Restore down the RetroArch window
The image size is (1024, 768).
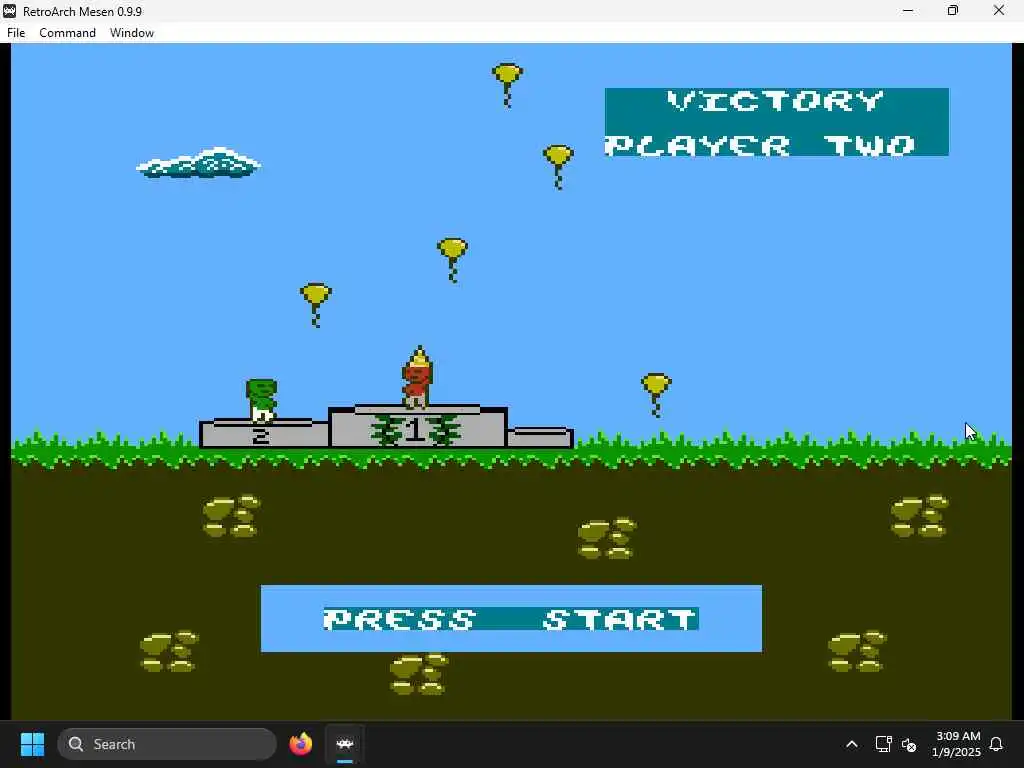[x=953, y=11]
